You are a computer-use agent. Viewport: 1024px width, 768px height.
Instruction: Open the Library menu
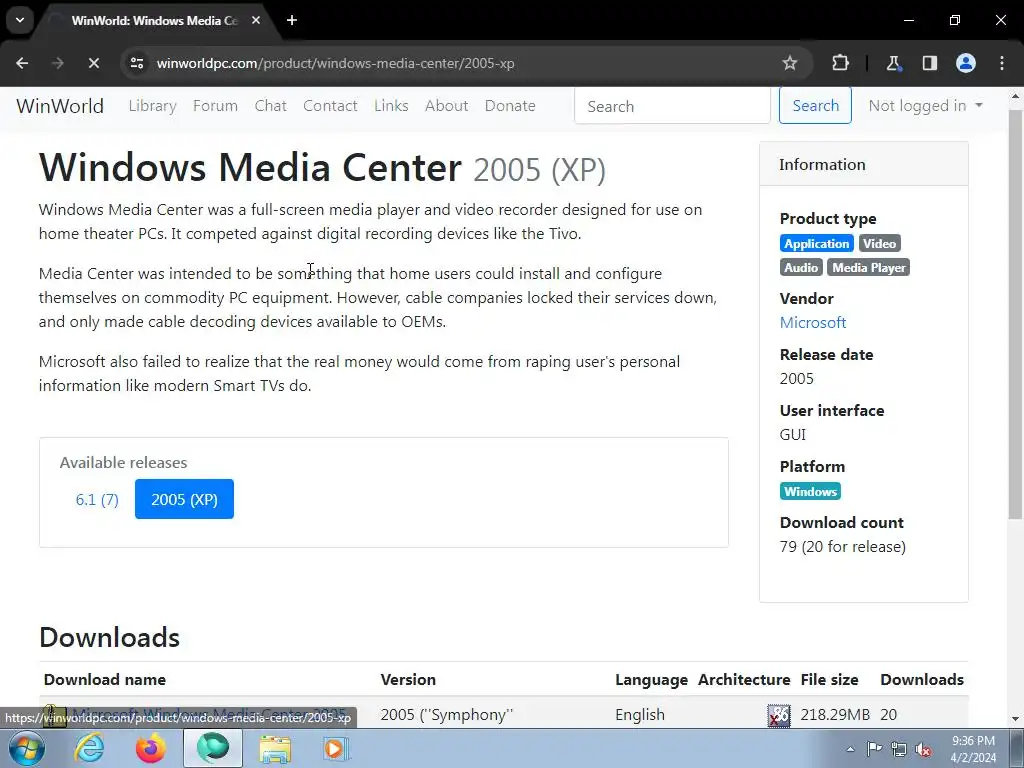pos(152,106)
